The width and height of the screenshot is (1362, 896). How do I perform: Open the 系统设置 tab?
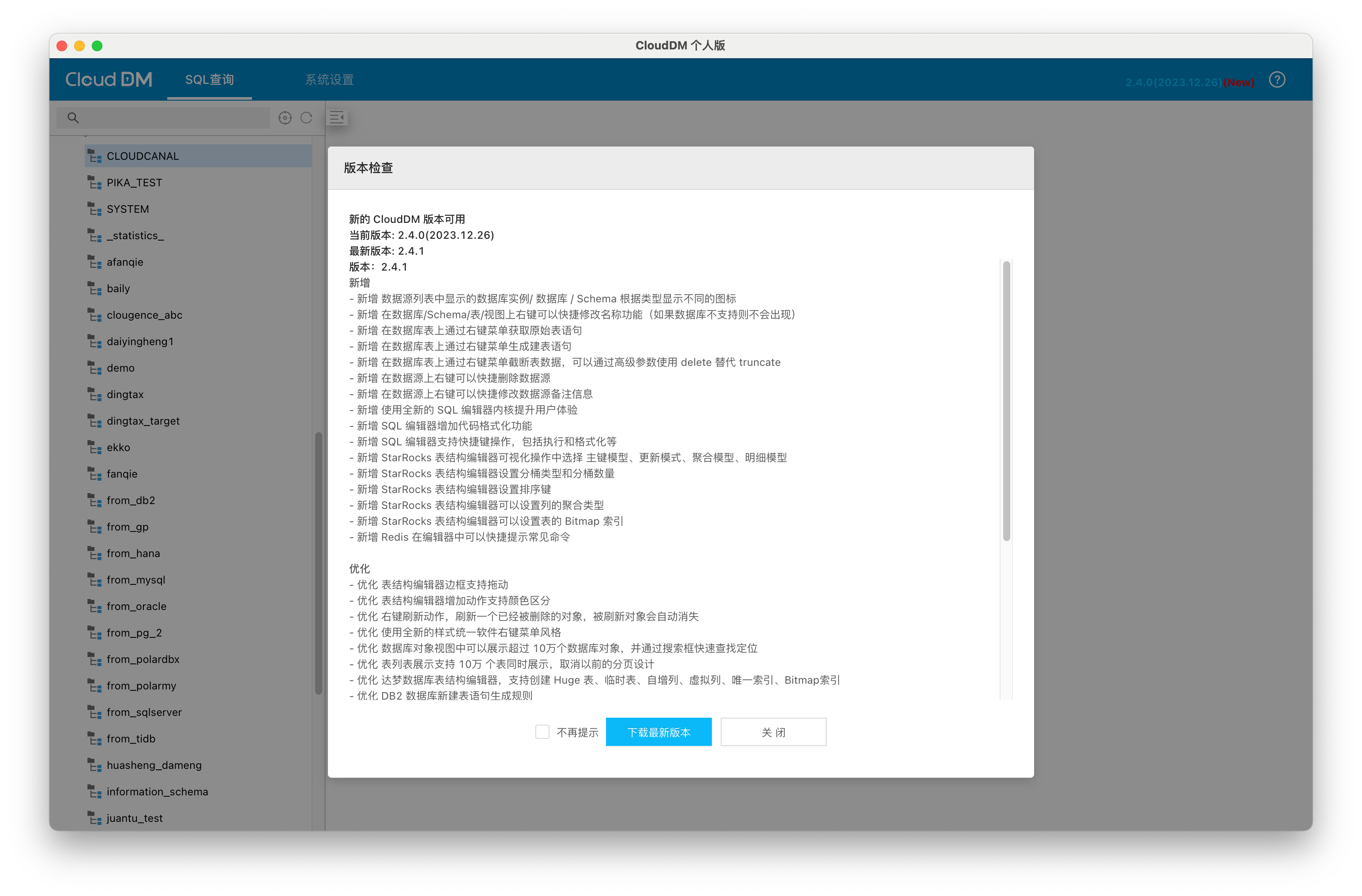[329, 79]
